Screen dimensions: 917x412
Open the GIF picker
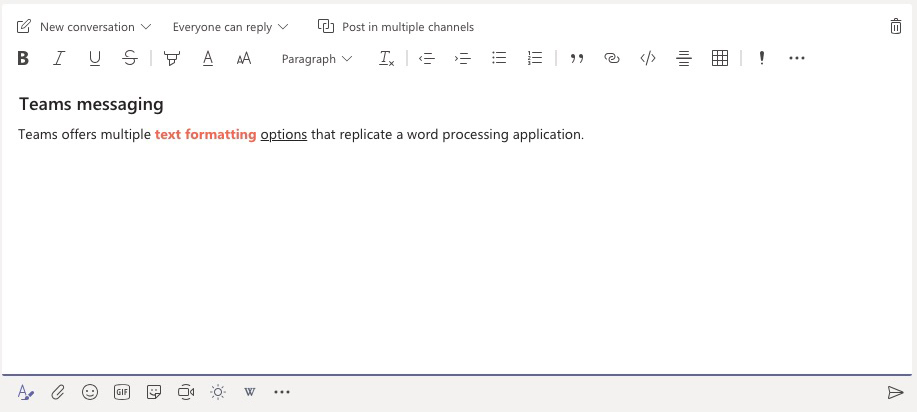[x=122, y=392]
